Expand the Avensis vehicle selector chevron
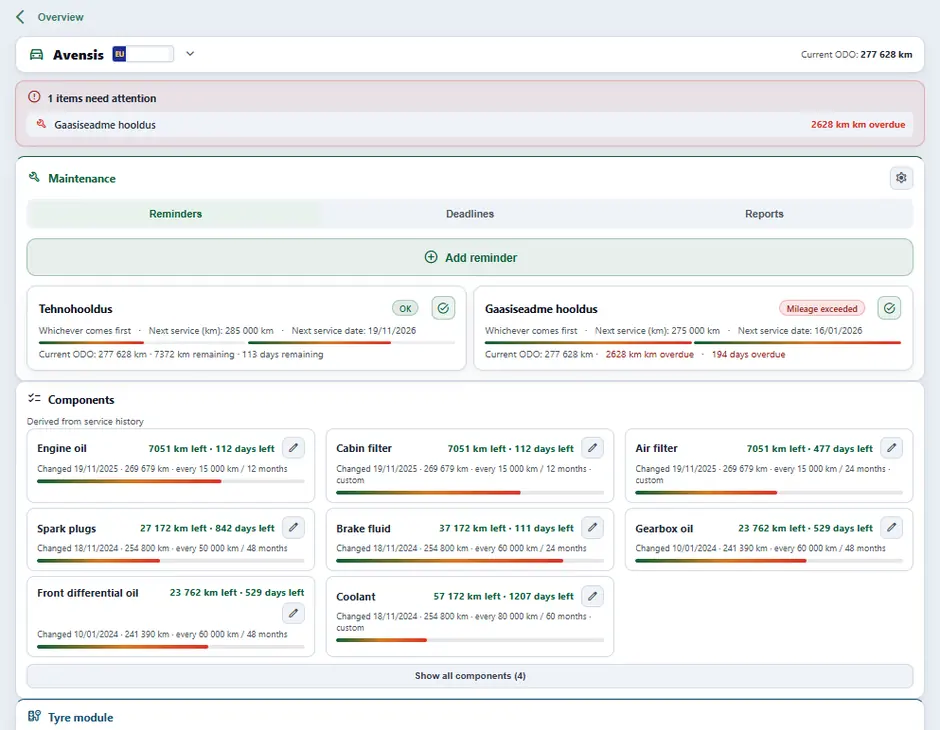940x730 pixels. coord(190,54)
